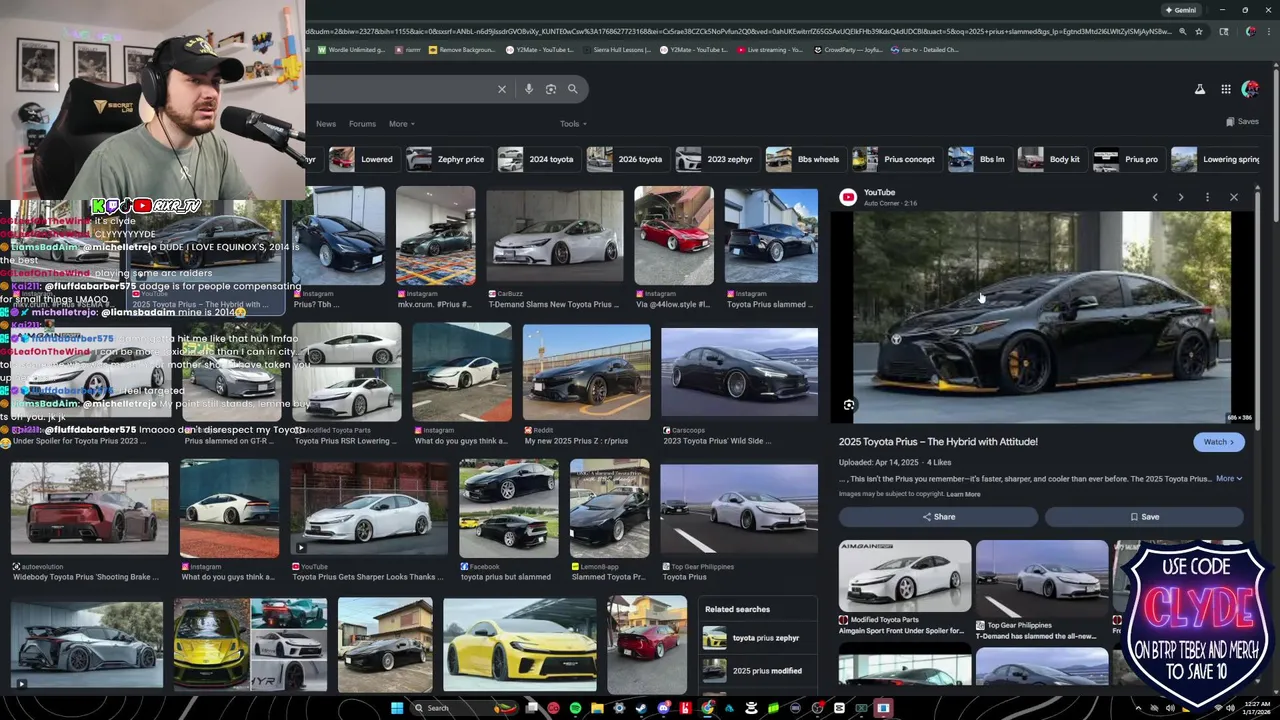This screenshot has width=1280, height=720.
Task: Expand the More search categories menu
Action: coord(401,124)
